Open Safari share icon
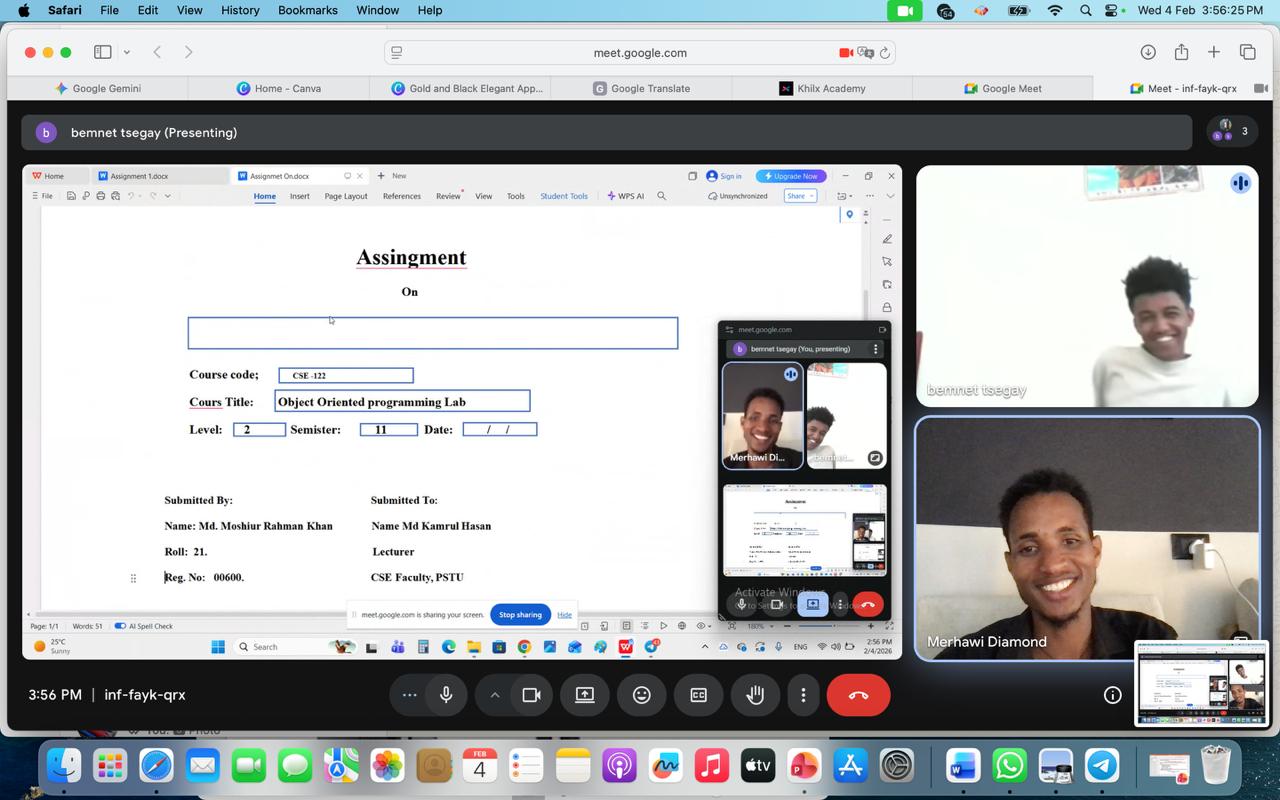Viewport: 1280px width, 800px height. [1181, 52]
